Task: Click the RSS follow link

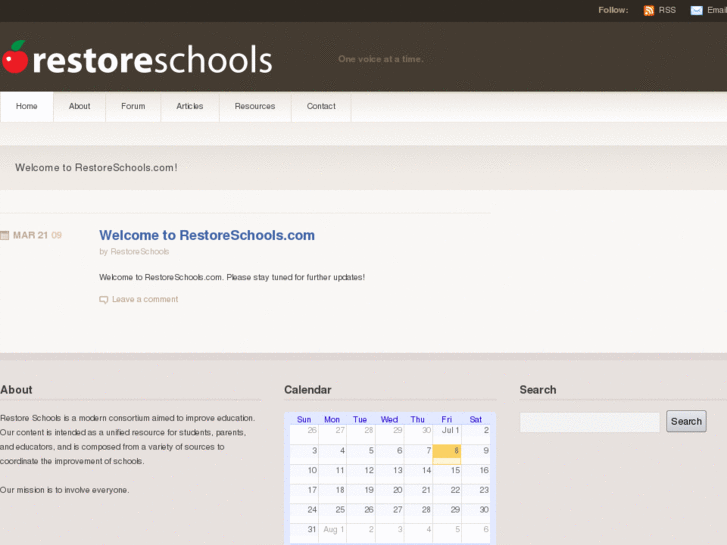Action: pos(667,10)
